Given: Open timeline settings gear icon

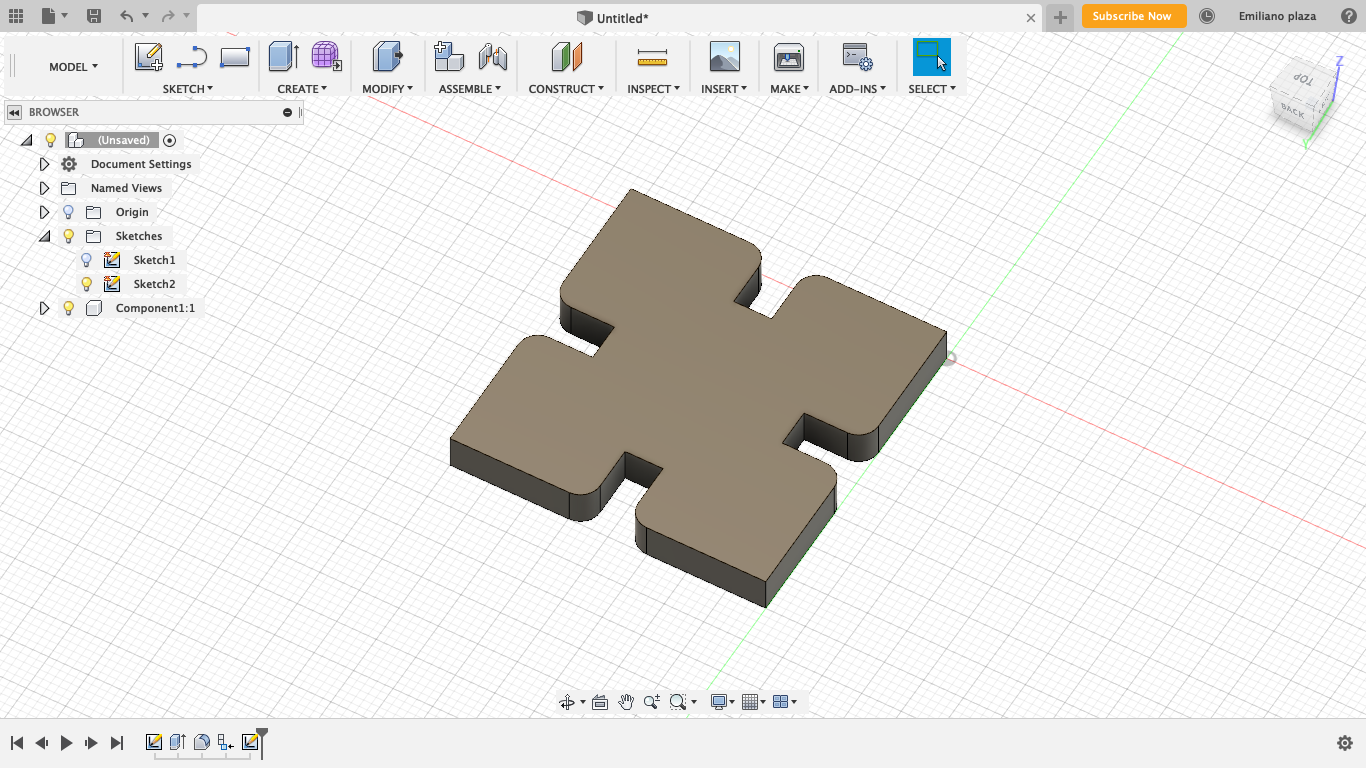Looking at the screenshot, I should (1345, 743).
